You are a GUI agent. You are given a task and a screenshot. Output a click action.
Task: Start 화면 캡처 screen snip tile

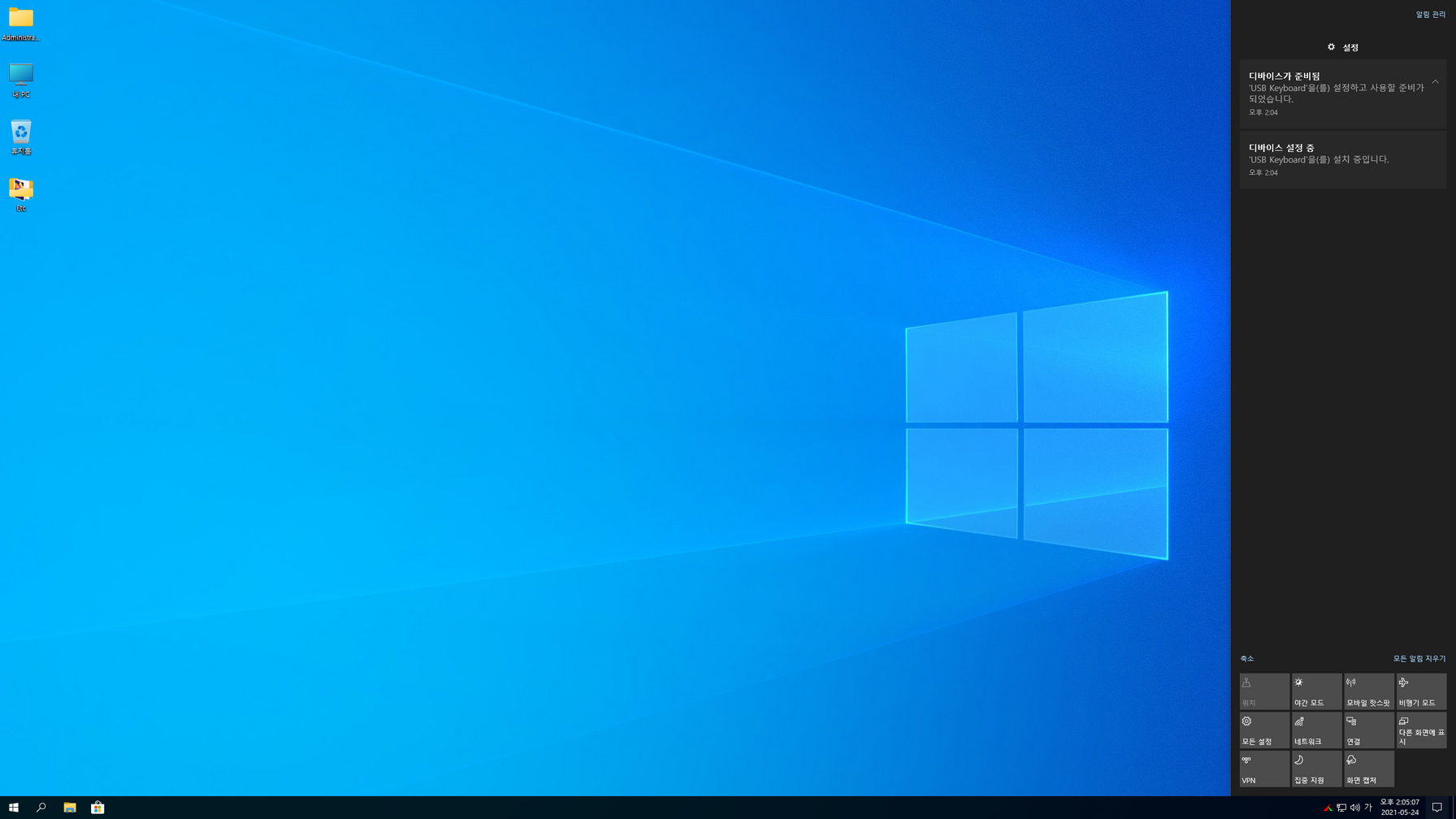1369,769
